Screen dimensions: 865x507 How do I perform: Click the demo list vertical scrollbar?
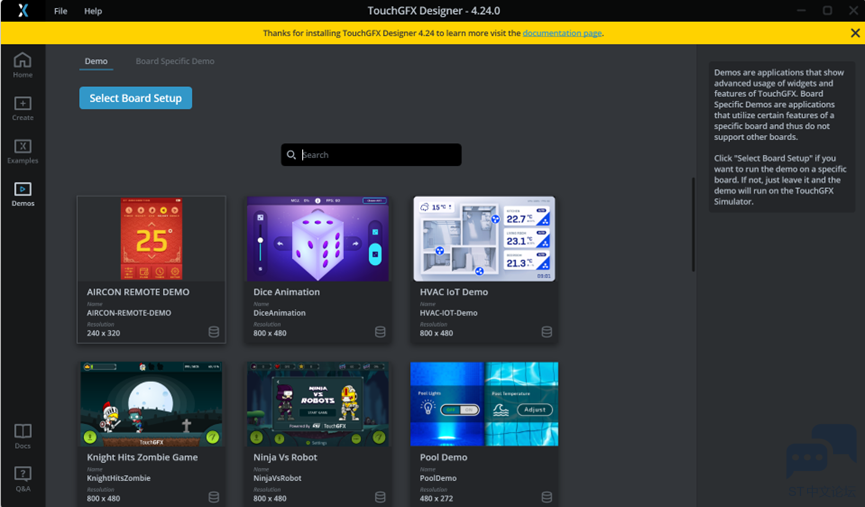(693, 224)
